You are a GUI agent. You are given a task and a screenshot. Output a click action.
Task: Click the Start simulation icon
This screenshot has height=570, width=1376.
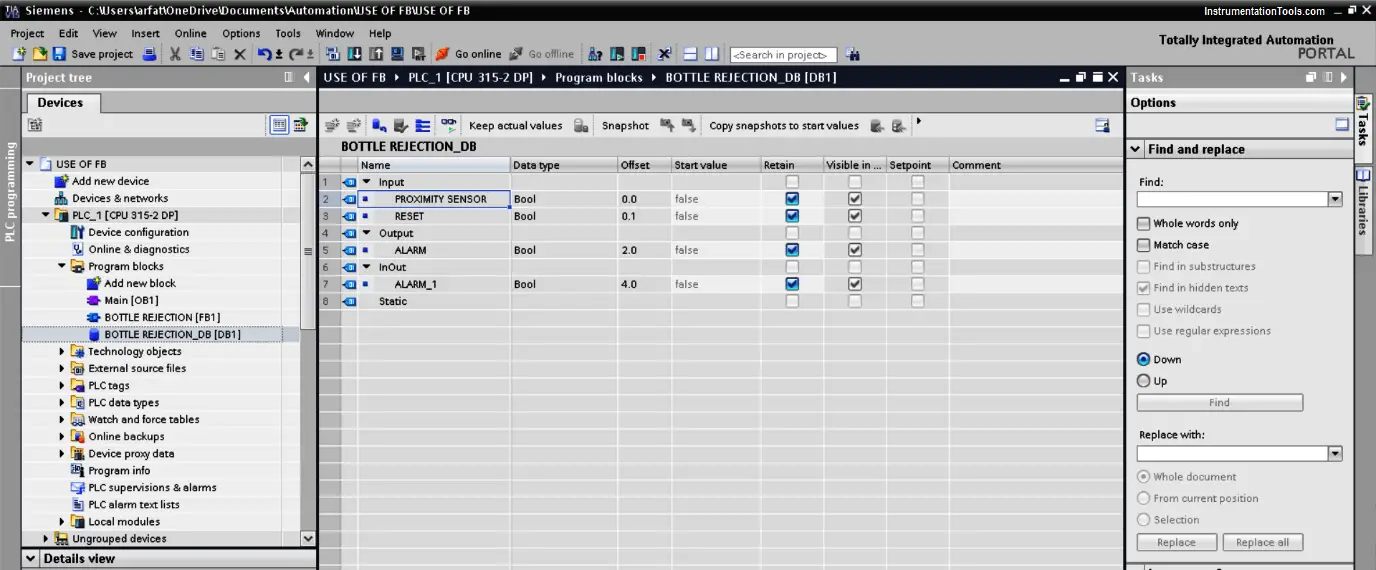coord(397,54)
